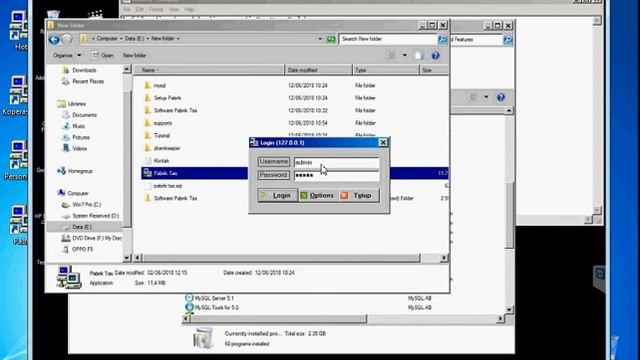
Task: Select Data (E:) drive in navigation pane
Action: coord(82,227)
